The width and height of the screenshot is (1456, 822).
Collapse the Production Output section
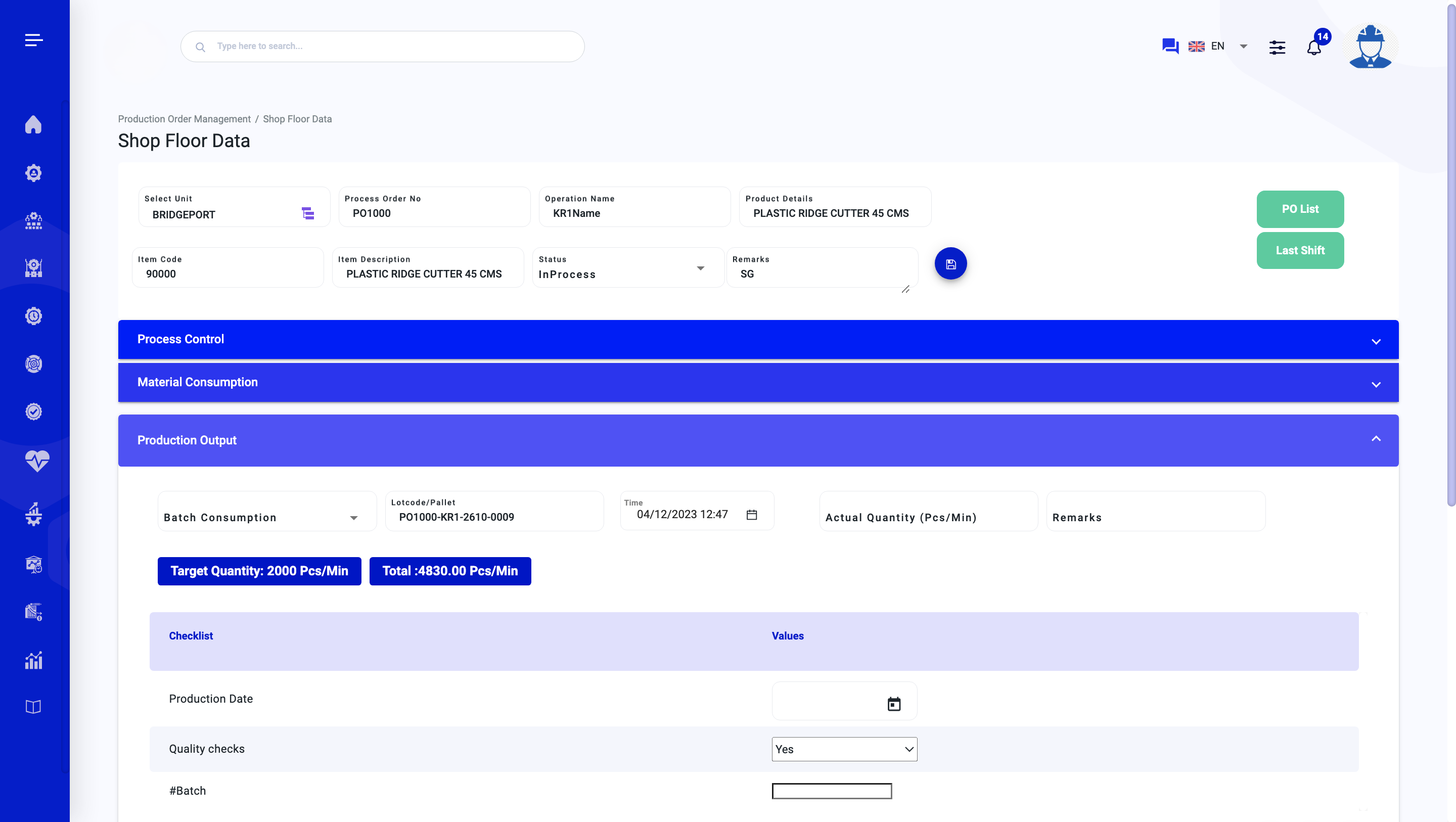(758, 440)
